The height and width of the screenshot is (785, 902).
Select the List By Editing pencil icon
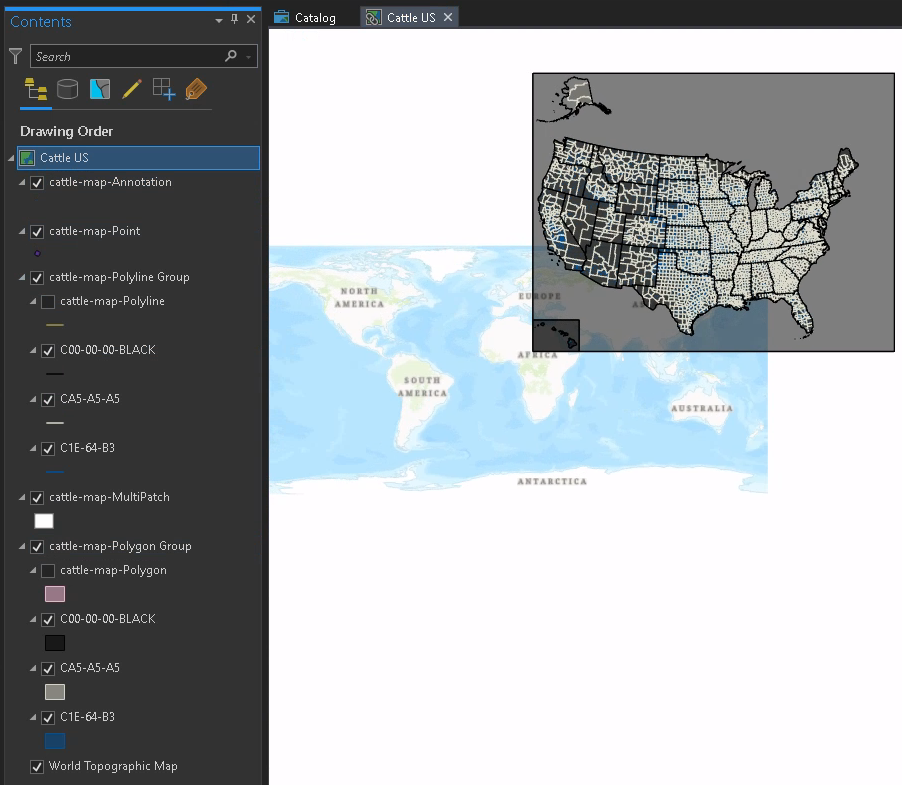pos(132,89)
